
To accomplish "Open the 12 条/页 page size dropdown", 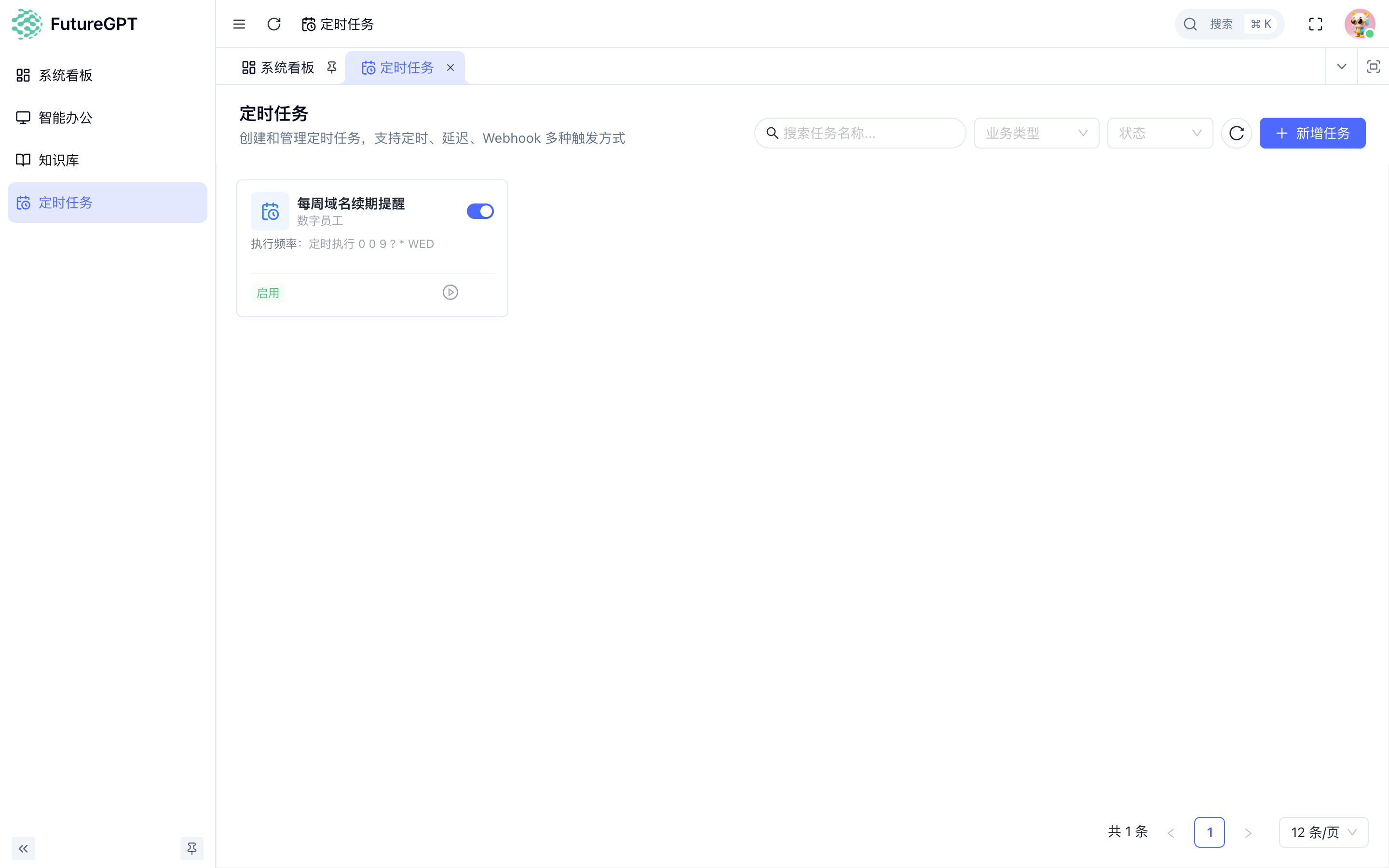I will pyautogui.click(x=1323, y=832).
